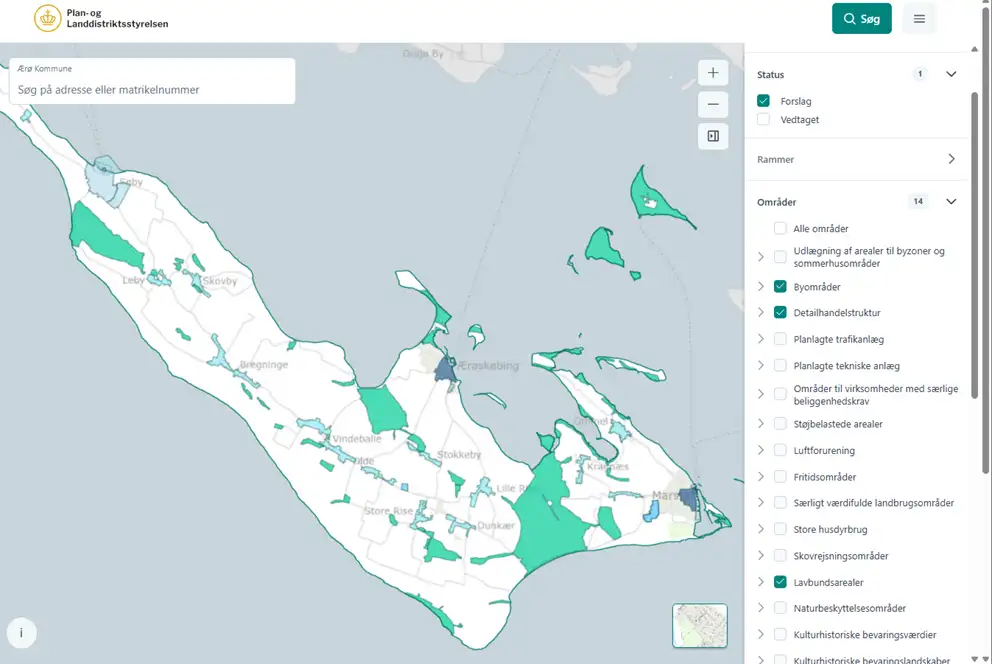Click the info icon at bottom left

[21, 632]
